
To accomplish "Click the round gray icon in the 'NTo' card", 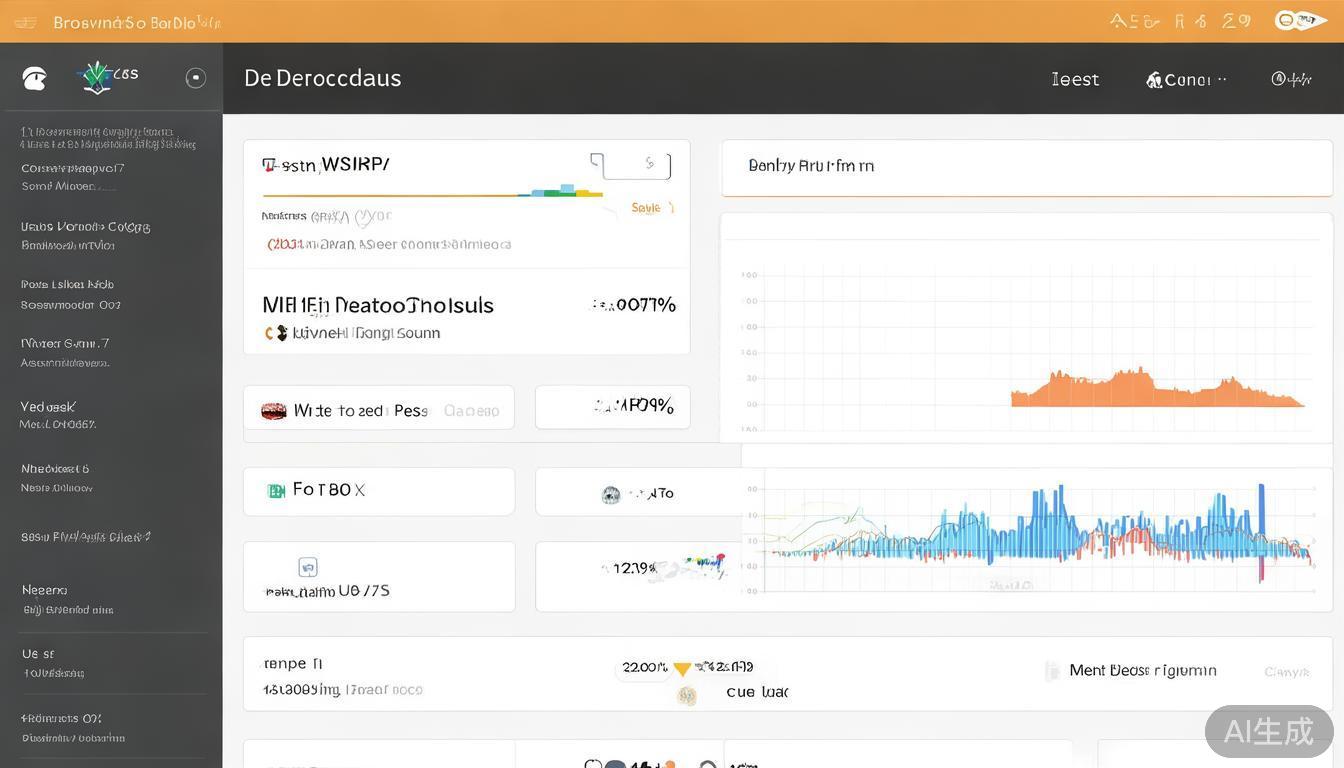I will [x=610, y=494].
